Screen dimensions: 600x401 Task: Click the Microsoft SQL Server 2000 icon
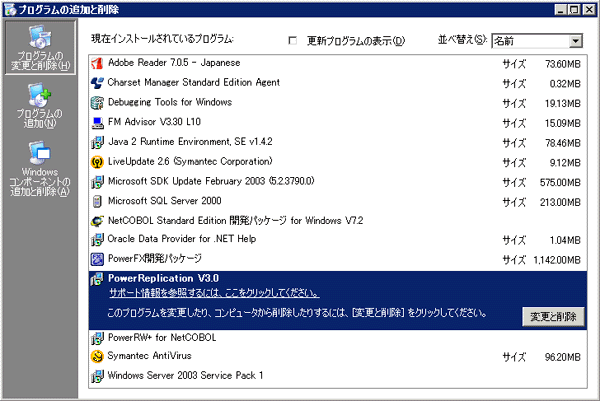click(x=97, y=201)
